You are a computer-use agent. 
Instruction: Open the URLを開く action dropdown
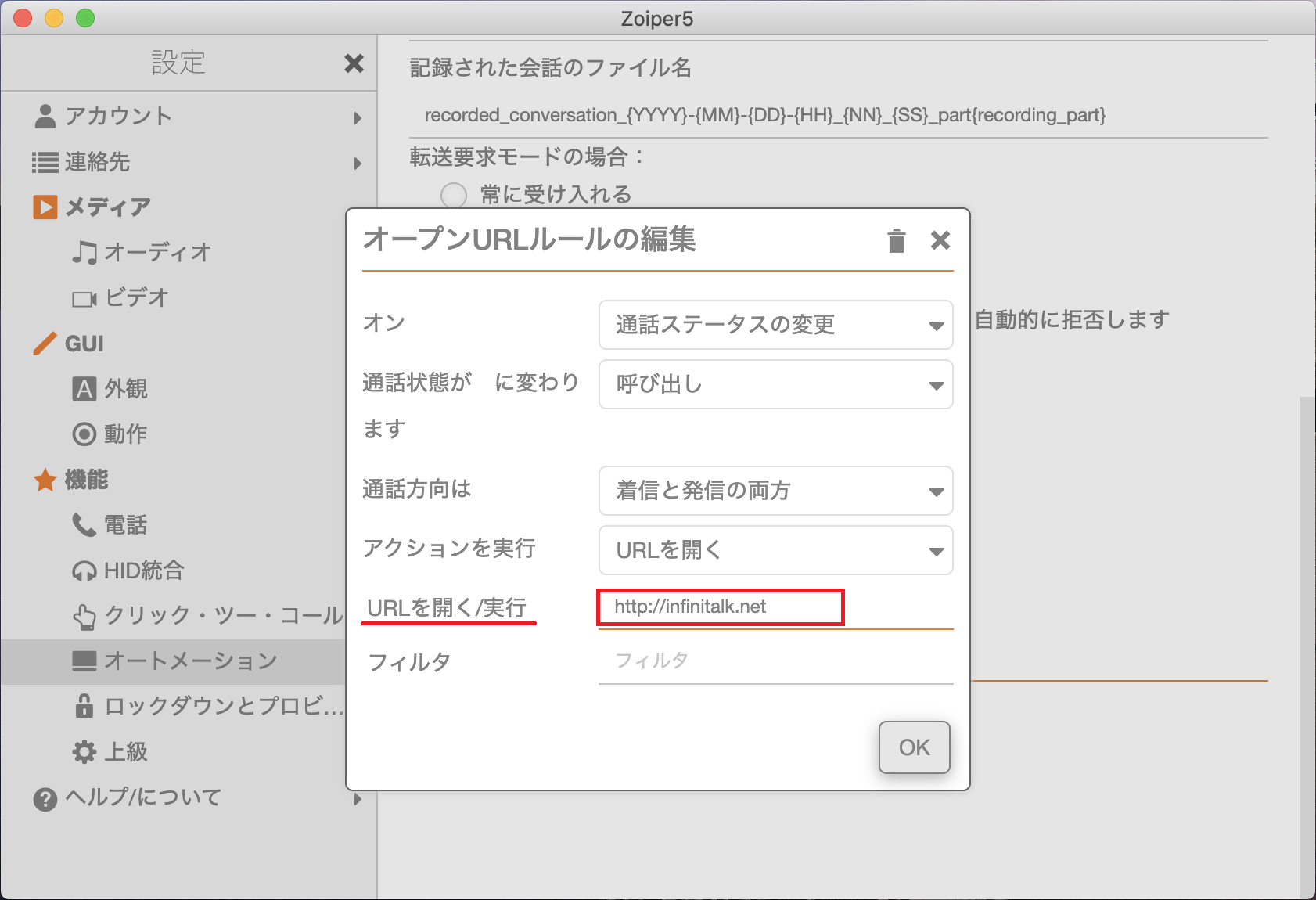(775, 550)
